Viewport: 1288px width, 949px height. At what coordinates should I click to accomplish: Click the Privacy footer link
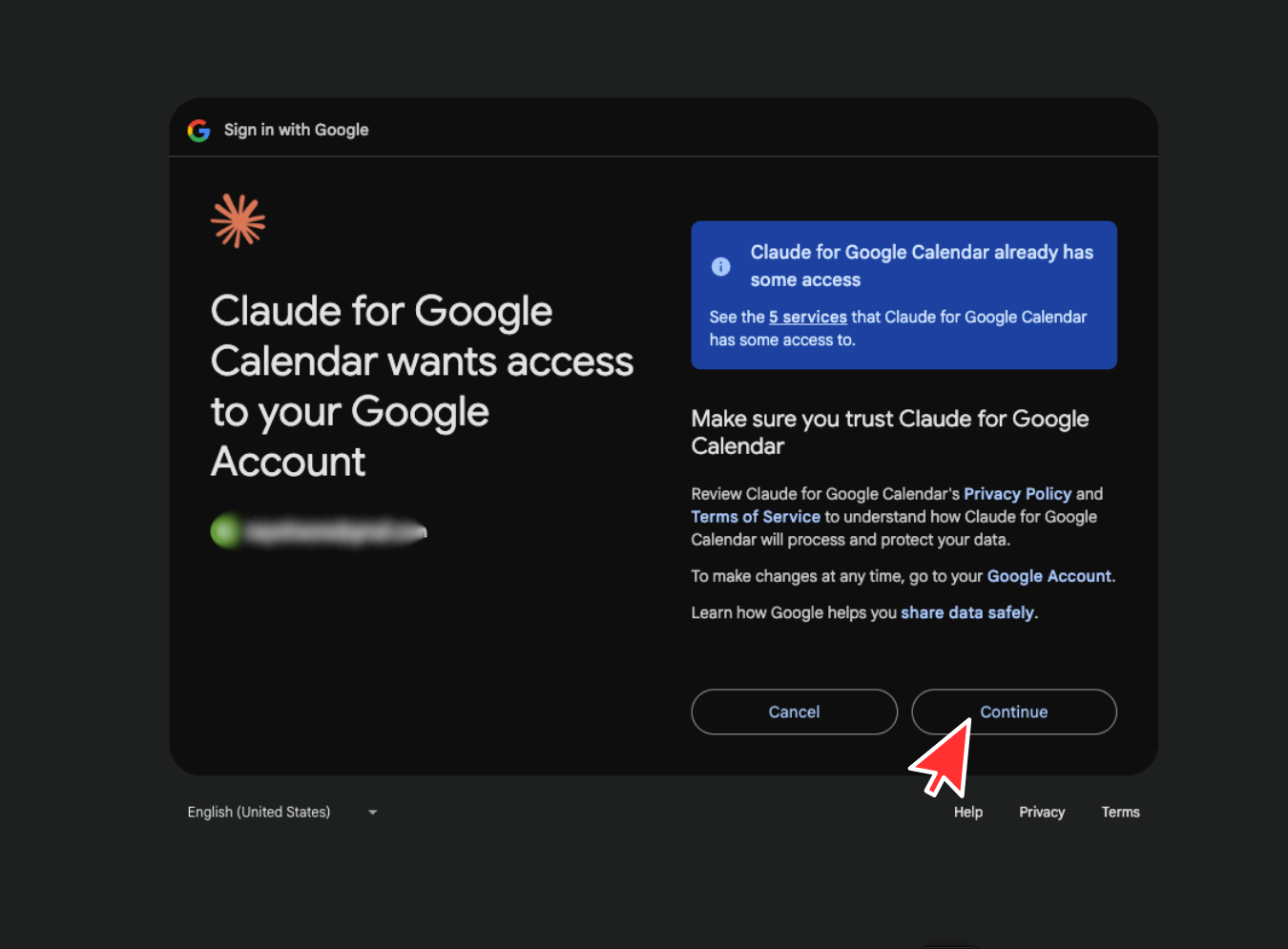click(1042, 812)
